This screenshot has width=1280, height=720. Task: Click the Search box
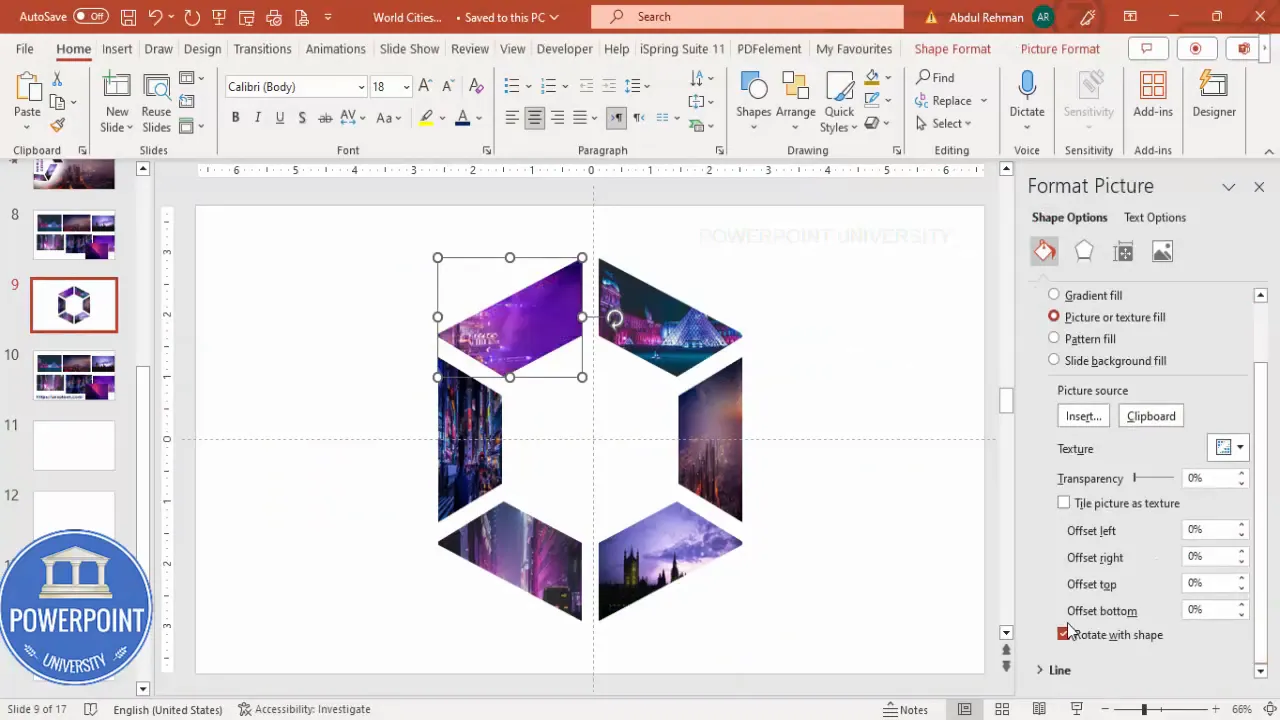[x=747, y=17]
